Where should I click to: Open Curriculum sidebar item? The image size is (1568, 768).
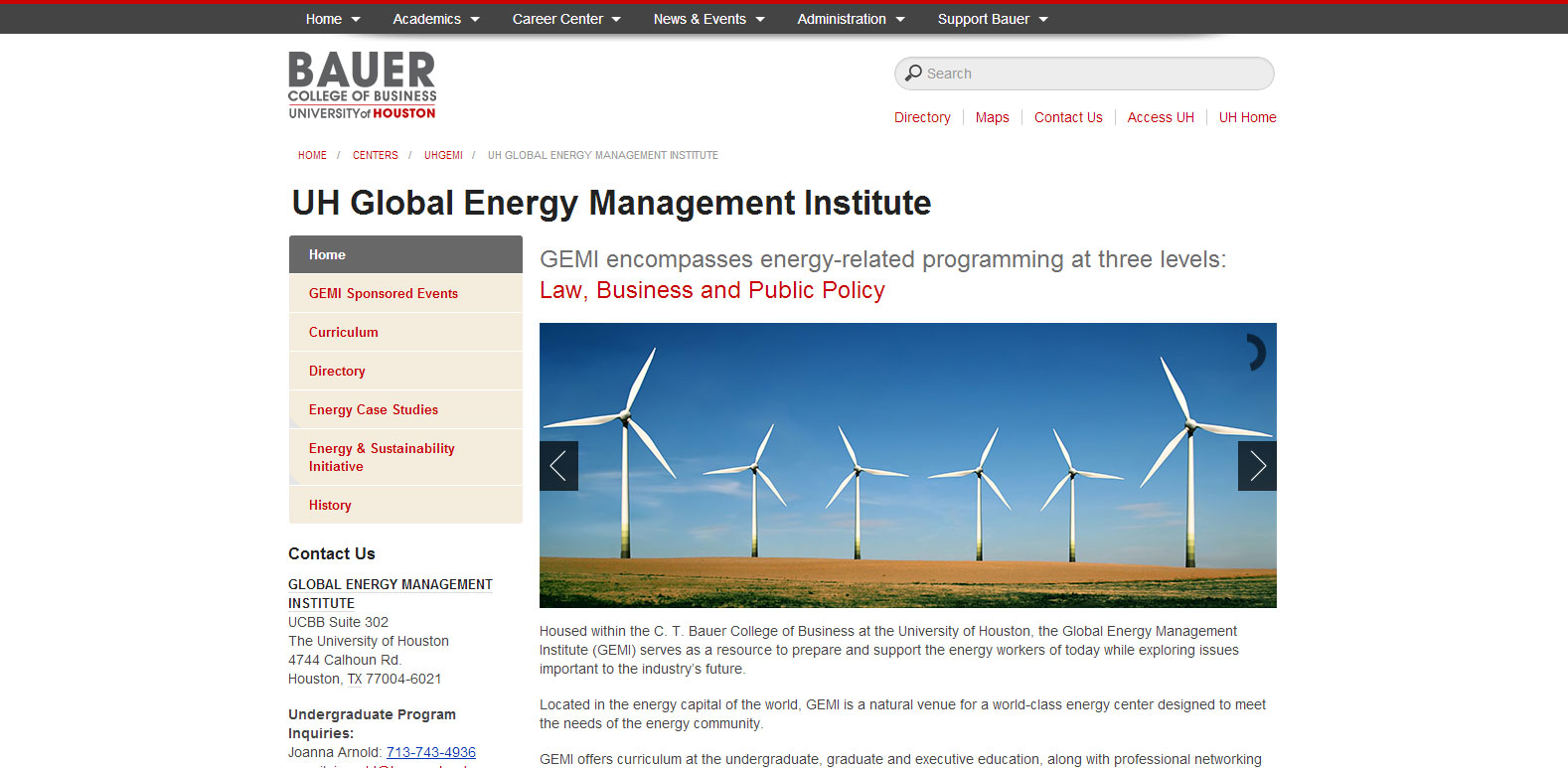click(405, 332)
